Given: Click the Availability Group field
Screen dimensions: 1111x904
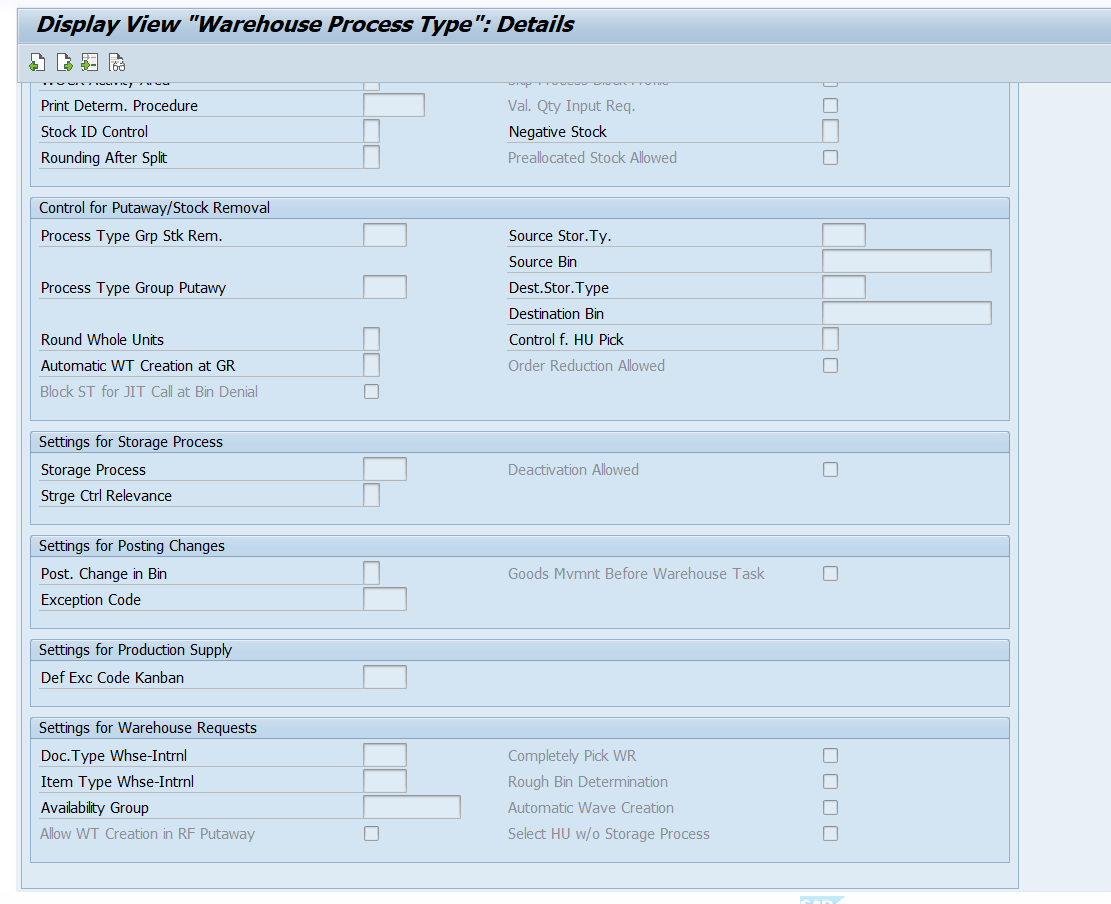Looking at the screenshot, I should [x=412, y=807].
